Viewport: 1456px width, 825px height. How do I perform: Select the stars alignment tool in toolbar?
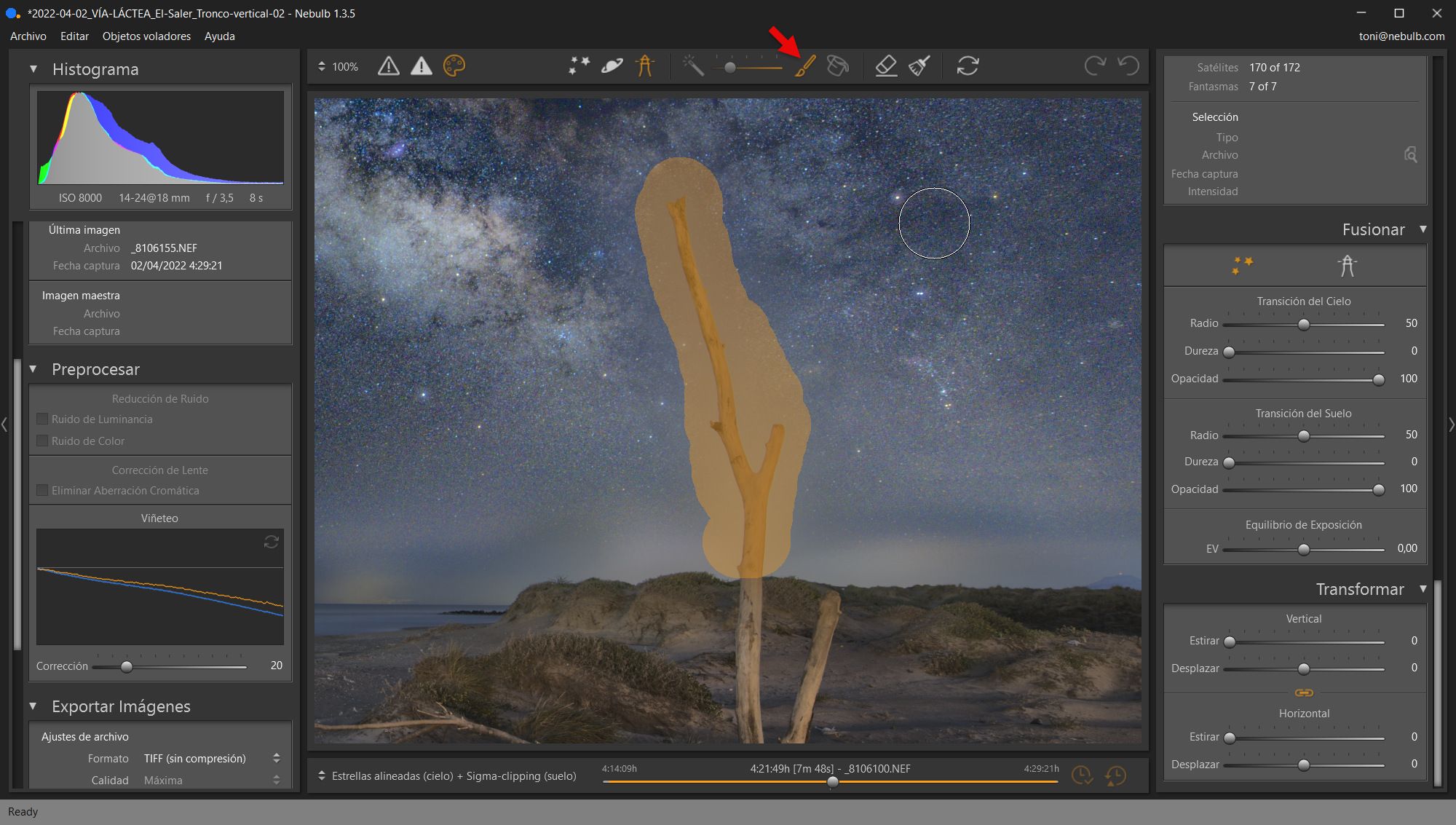coord(579,66)
